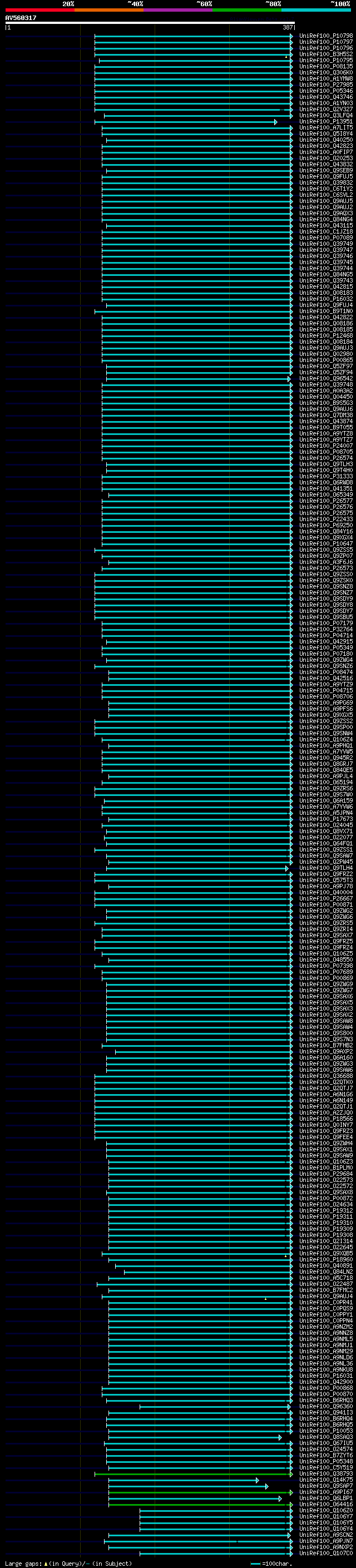This screenshot has width=356, height=1568.
Task: Click the orange ~40% identity color swatch
Action: click(109, 10)
